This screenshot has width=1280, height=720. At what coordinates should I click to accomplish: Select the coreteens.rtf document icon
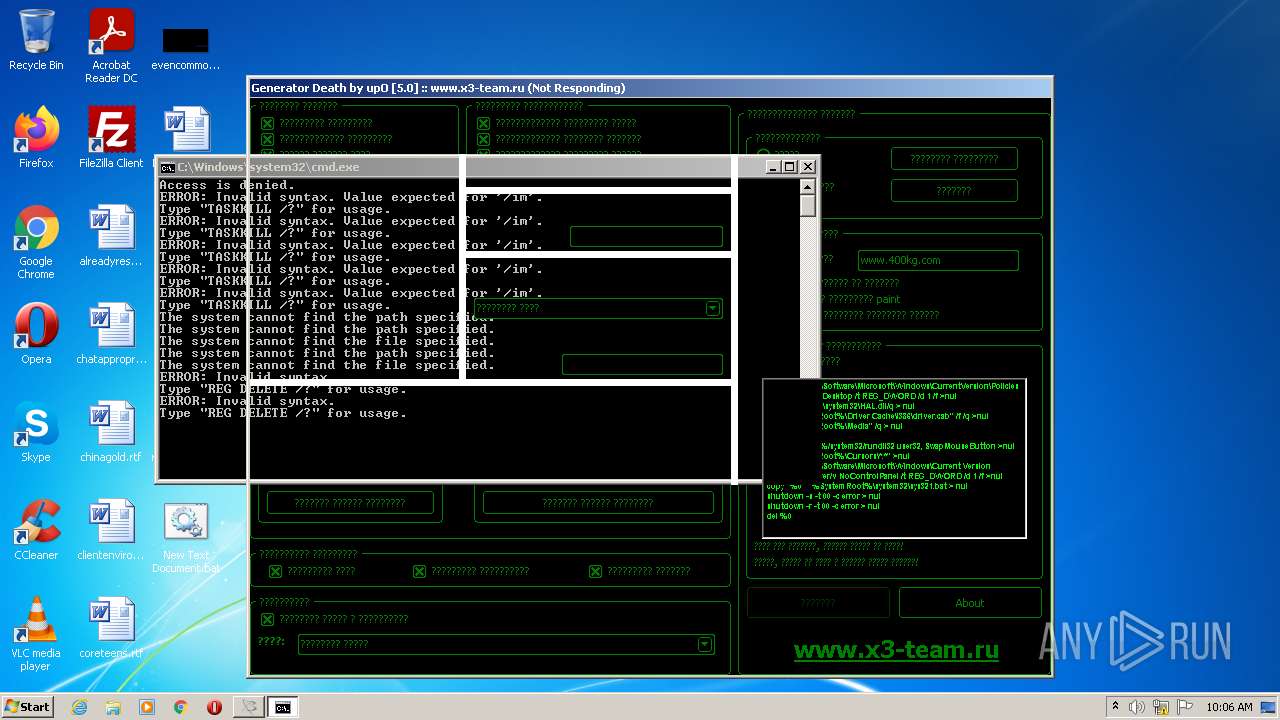(111, 628)
